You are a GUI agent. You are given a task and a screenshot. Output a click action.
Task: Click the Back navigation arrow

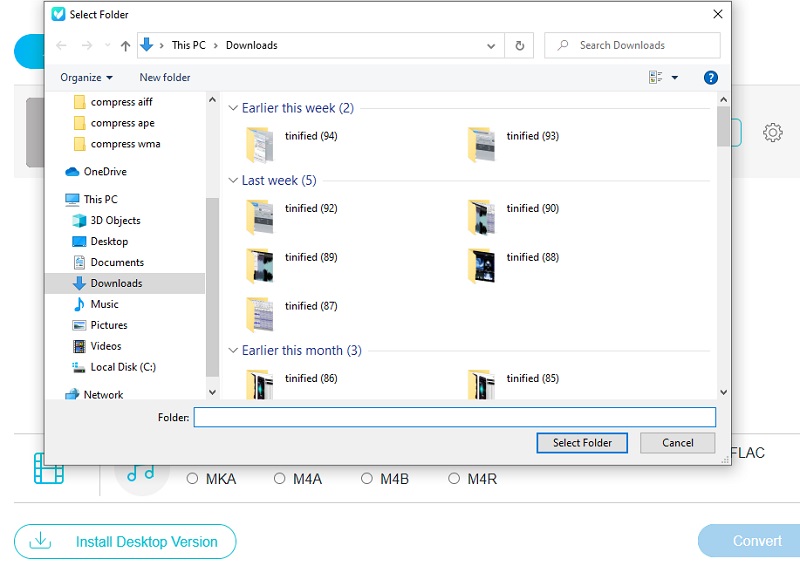coord(62,46)
